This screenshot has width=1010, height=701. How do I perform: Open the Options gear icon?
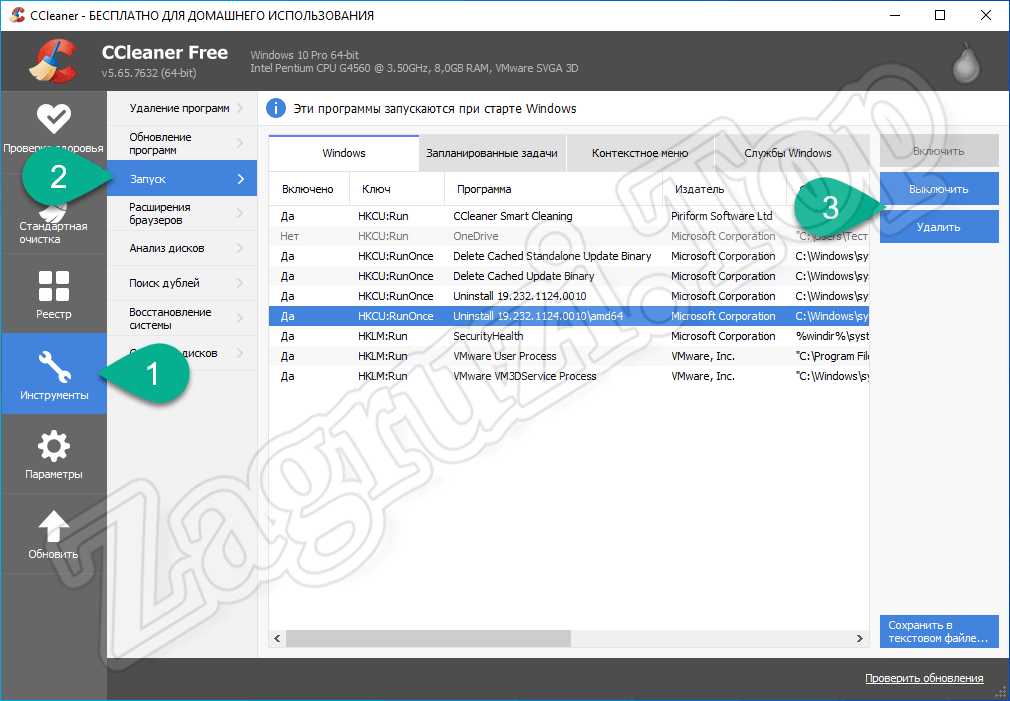[x=53, y=446]
